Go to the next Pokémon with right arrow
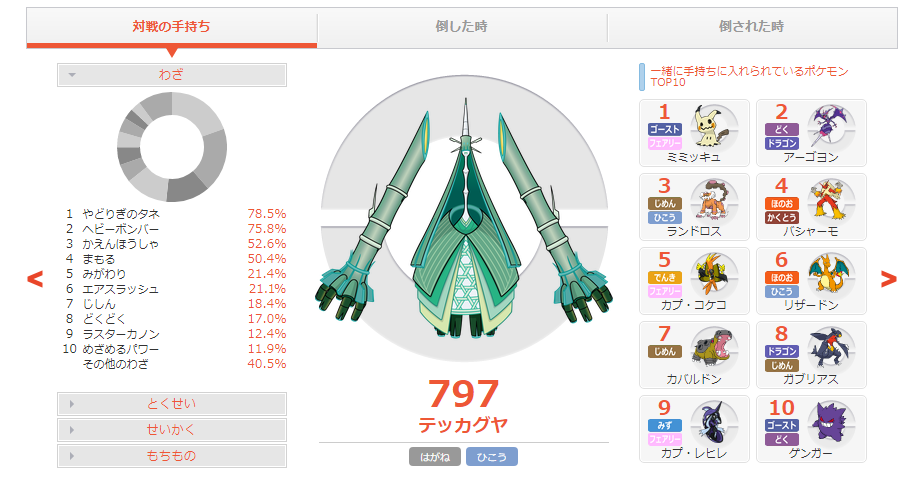 (x=889, y=279)
